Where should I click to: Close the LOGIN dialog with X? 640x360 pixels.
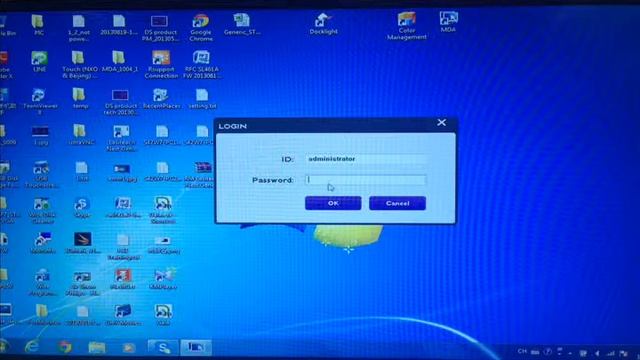[441, 122]
